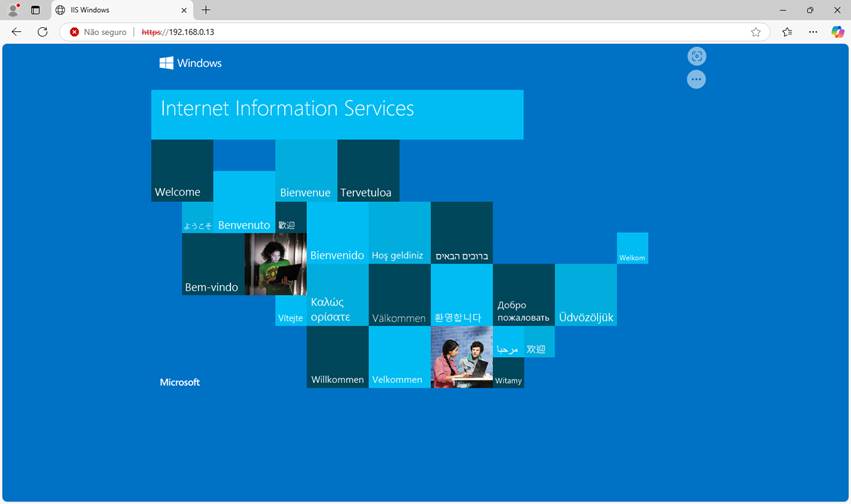Click the Bem-vindo tile
Image resolution: width=851 pixels, height=504 pixels.
tap(212, 265)
